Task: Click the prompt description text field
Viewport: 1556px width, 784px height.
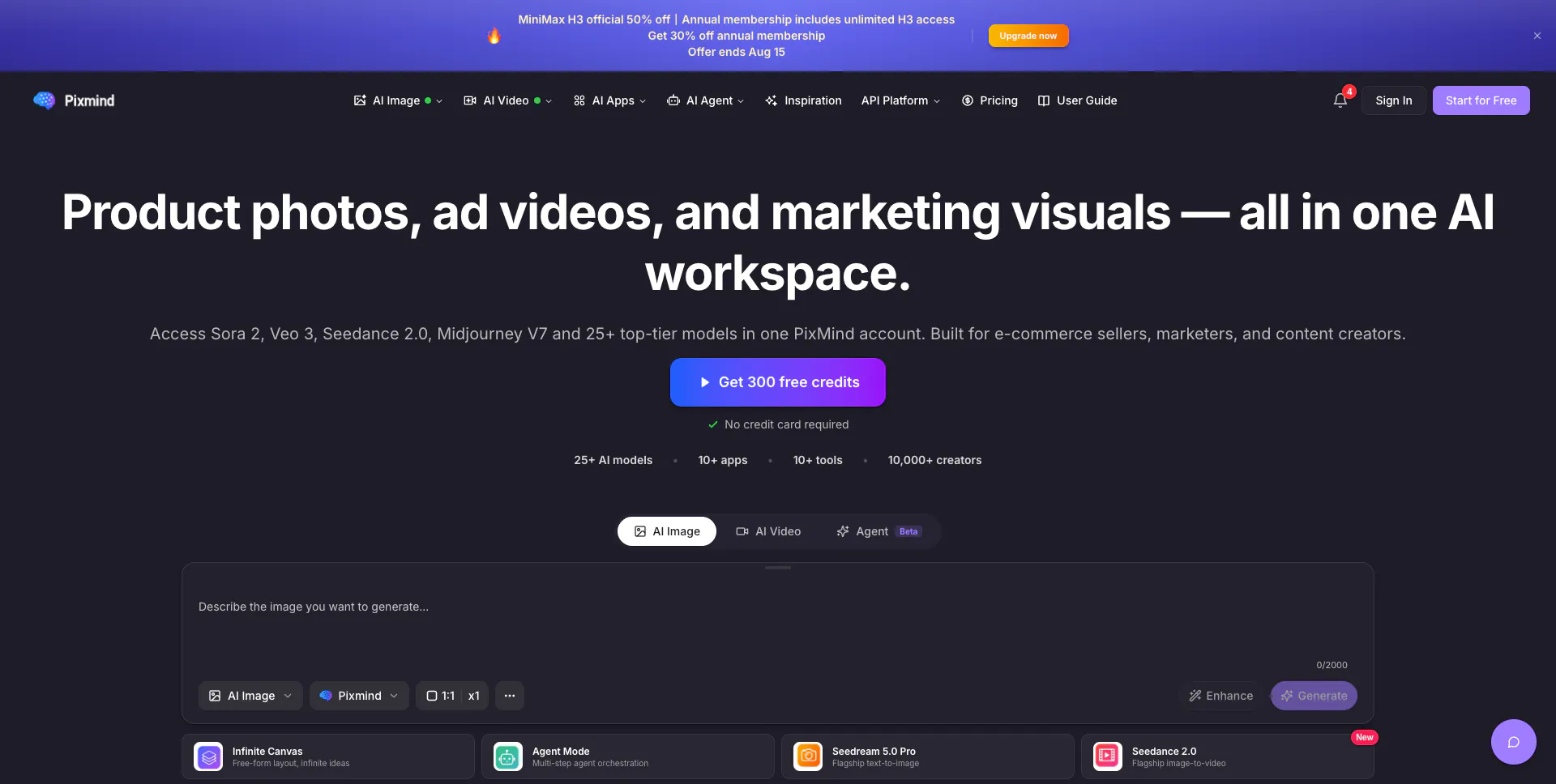Action: [x=778, y=624]
